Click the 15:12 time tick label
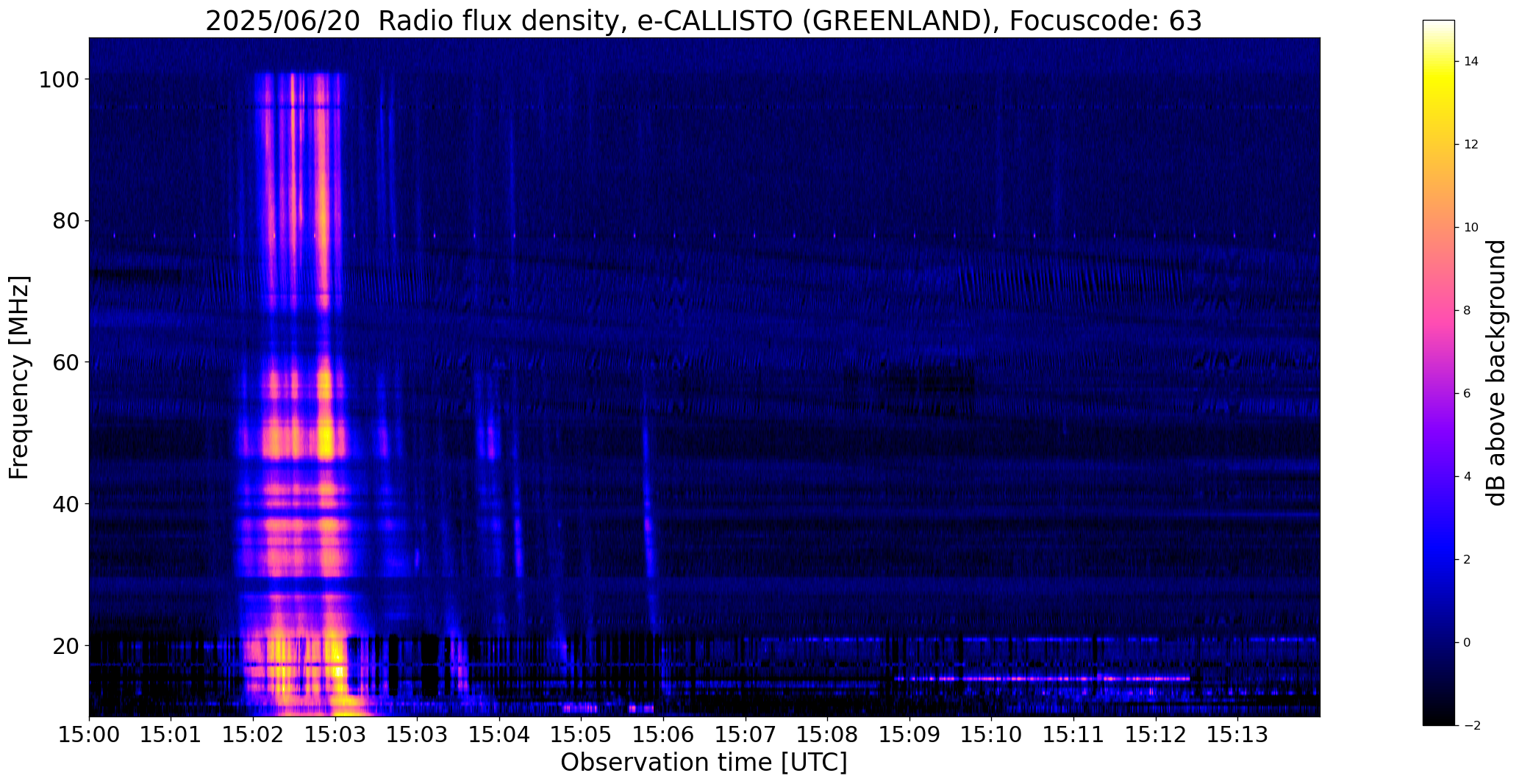 (x=1156, y=734)
